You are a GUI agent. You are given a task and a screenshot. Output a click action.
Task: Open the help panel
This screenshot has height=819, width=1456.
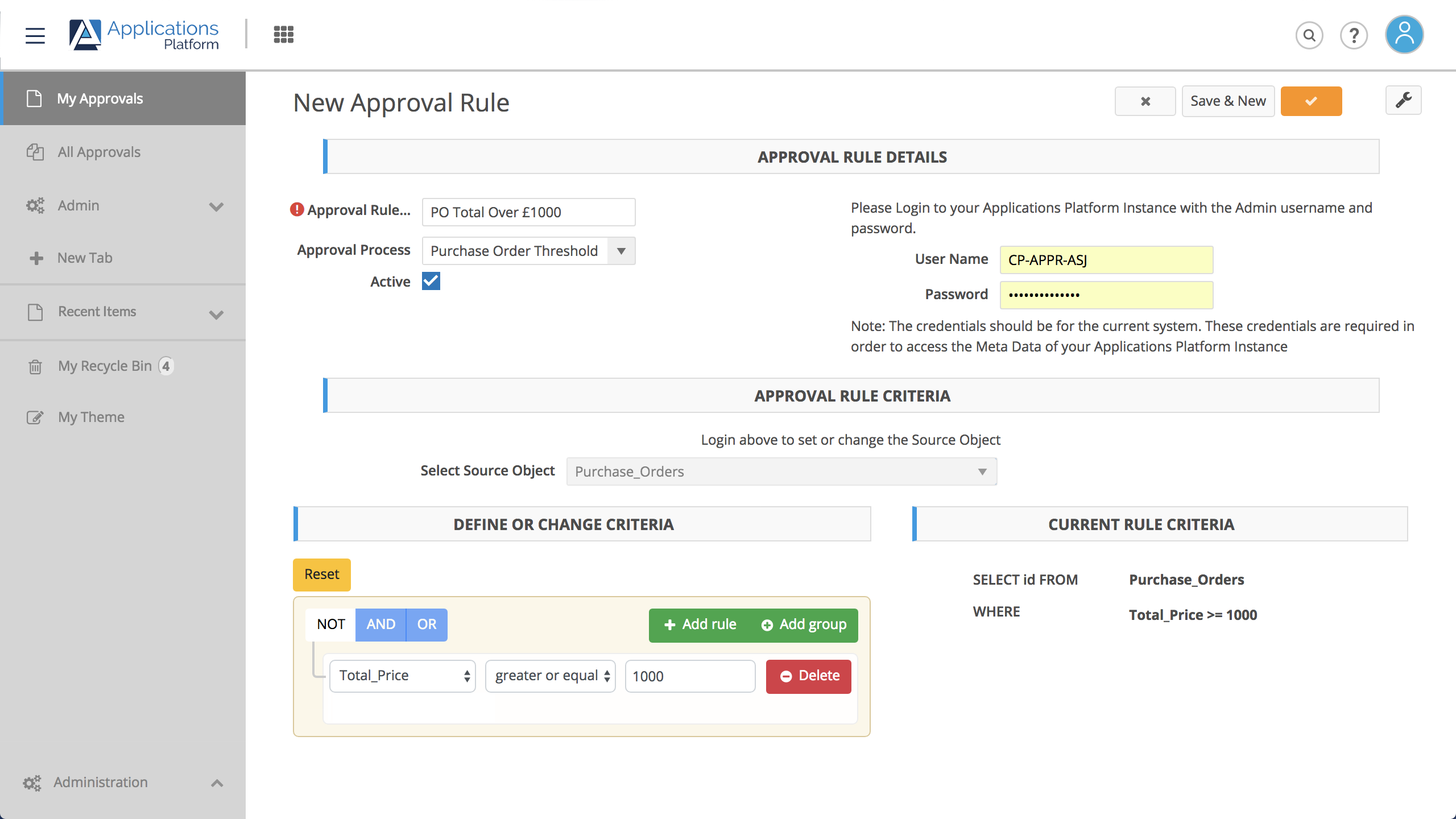tap(1354, 35)
